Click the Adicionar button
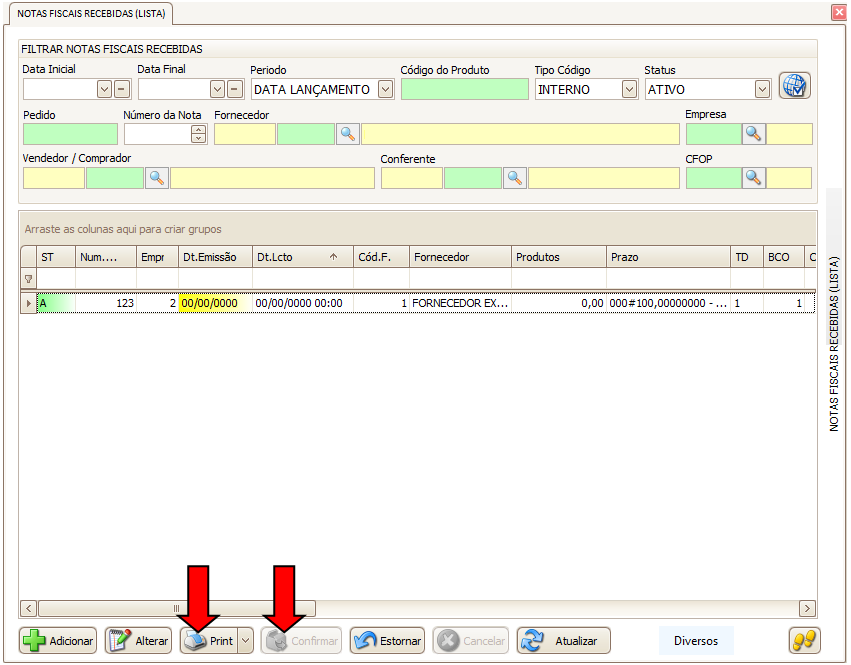Image resolution: width=851 pixels, height=665 pixels. coord(58,641)
